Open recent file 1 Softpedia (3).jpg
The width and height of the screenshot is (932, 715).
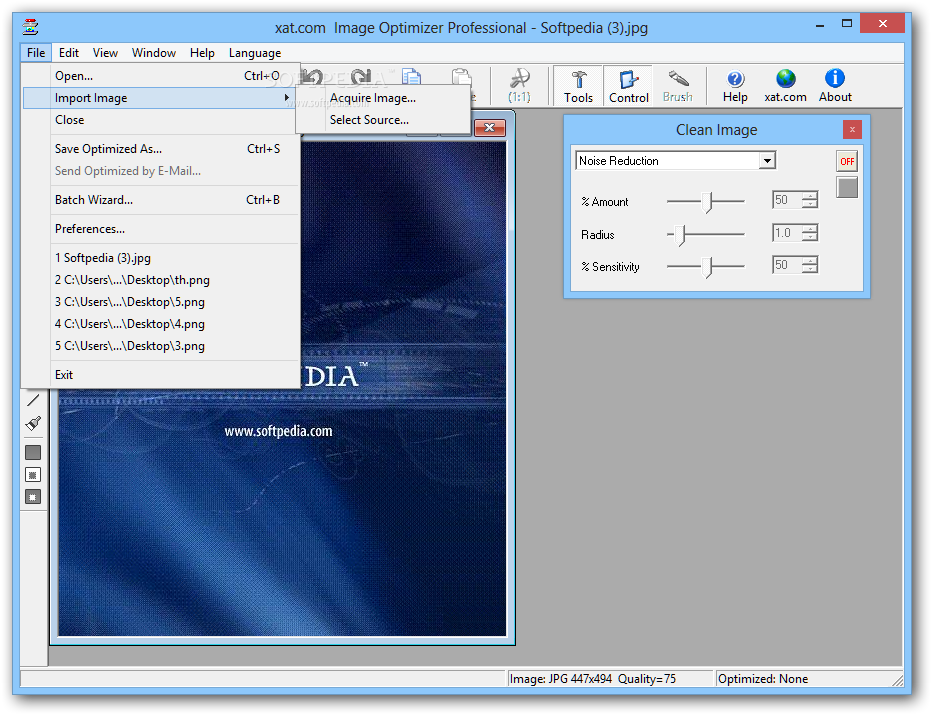click(x=160, y=258)
